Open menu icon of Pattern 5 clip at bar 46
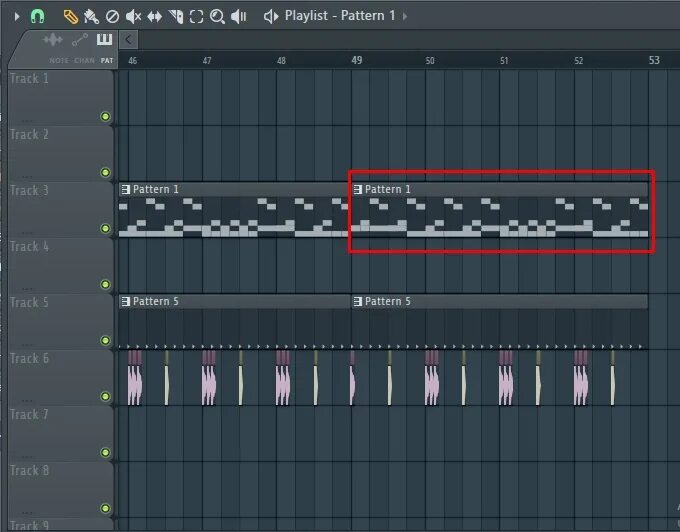Screen dimensions: 680x532 126,301
